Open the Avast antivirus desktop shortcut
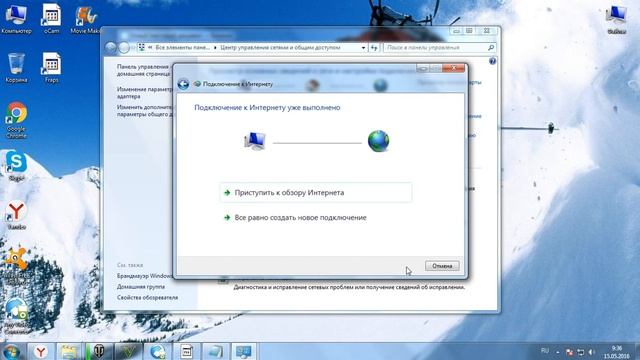 (x=16, y=265)
